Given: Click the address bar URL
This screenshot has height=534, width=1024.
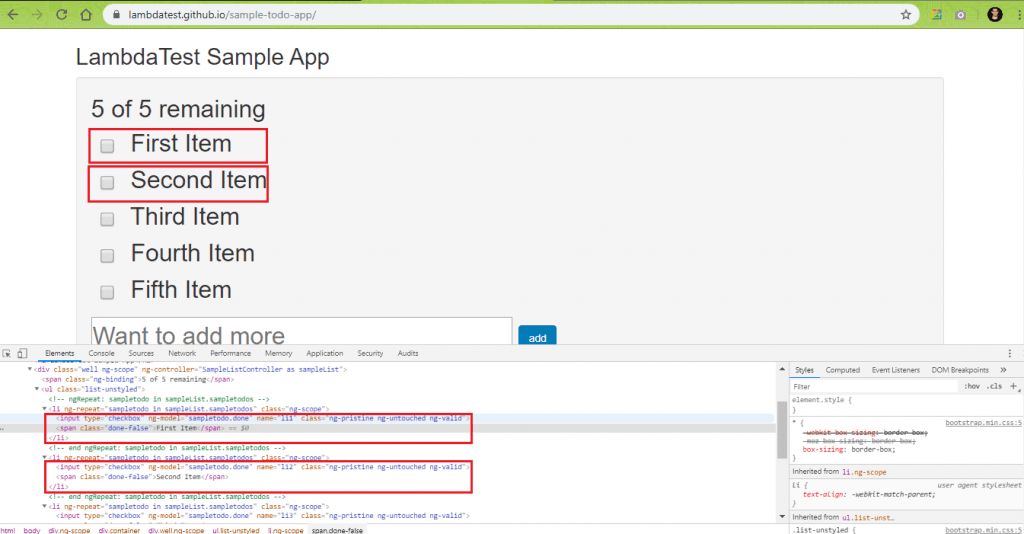Looking at the screenshot, I should click(x=222, y=14).
